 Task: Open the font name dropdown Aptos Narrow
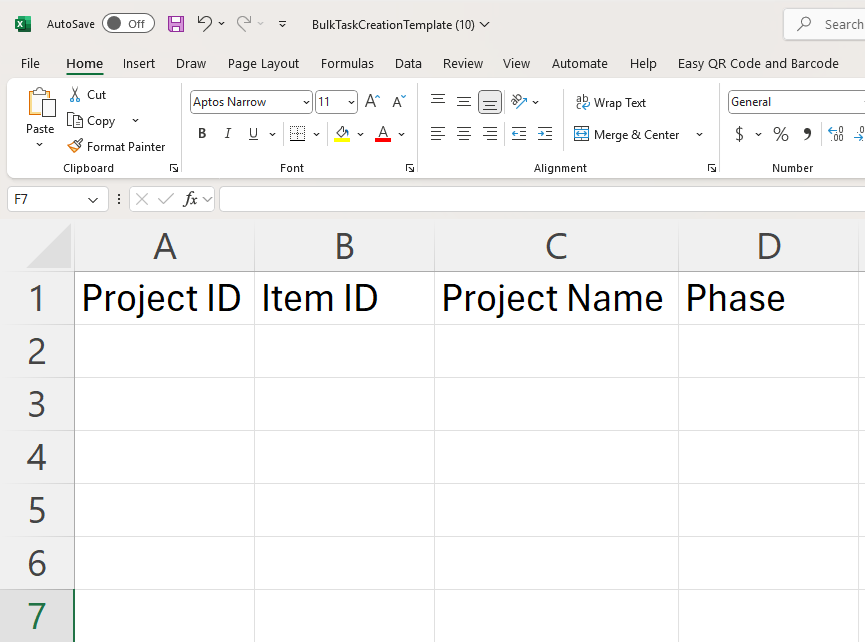coord(306,102)
